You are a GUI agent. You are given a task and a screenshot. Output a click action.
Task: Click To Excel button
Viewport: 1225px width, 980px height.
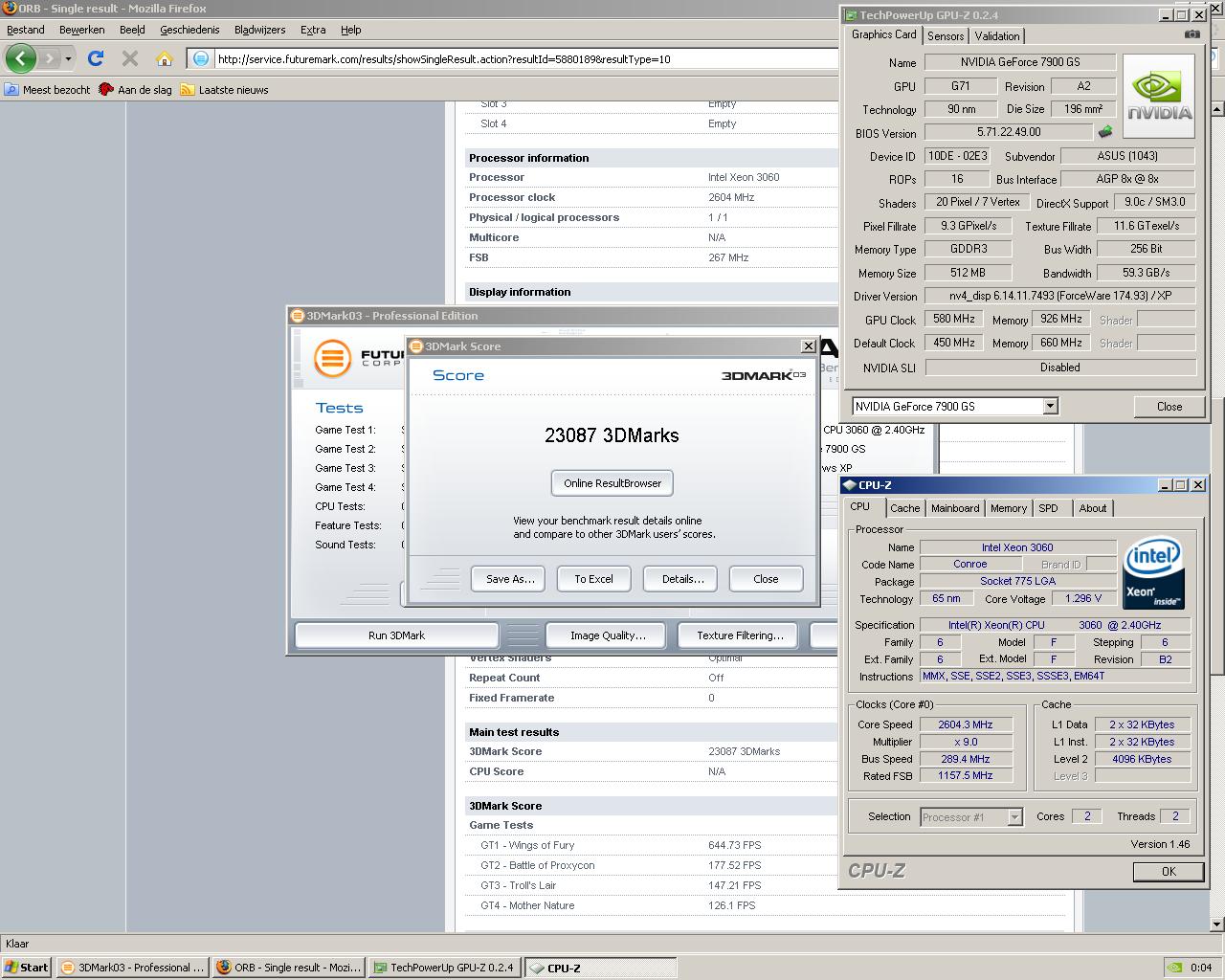[593, 579]
